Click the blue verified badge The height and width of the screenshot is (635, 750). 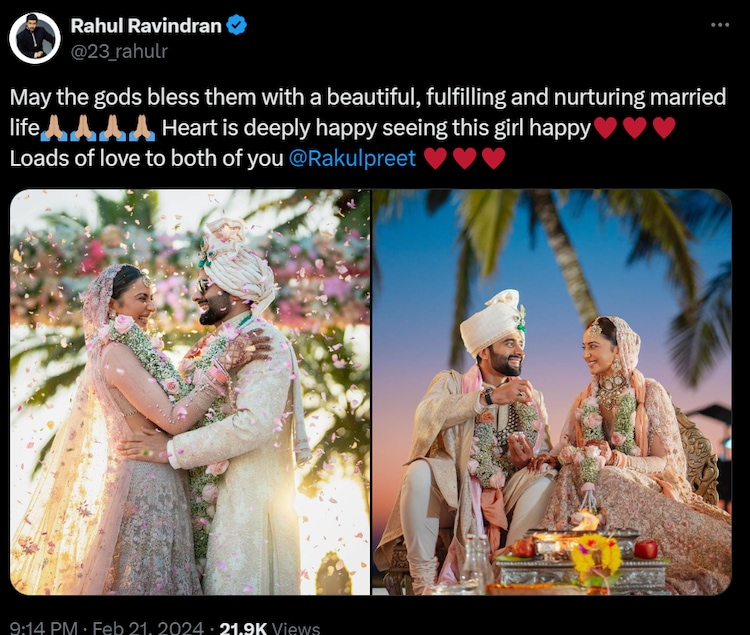coord(236,25)
